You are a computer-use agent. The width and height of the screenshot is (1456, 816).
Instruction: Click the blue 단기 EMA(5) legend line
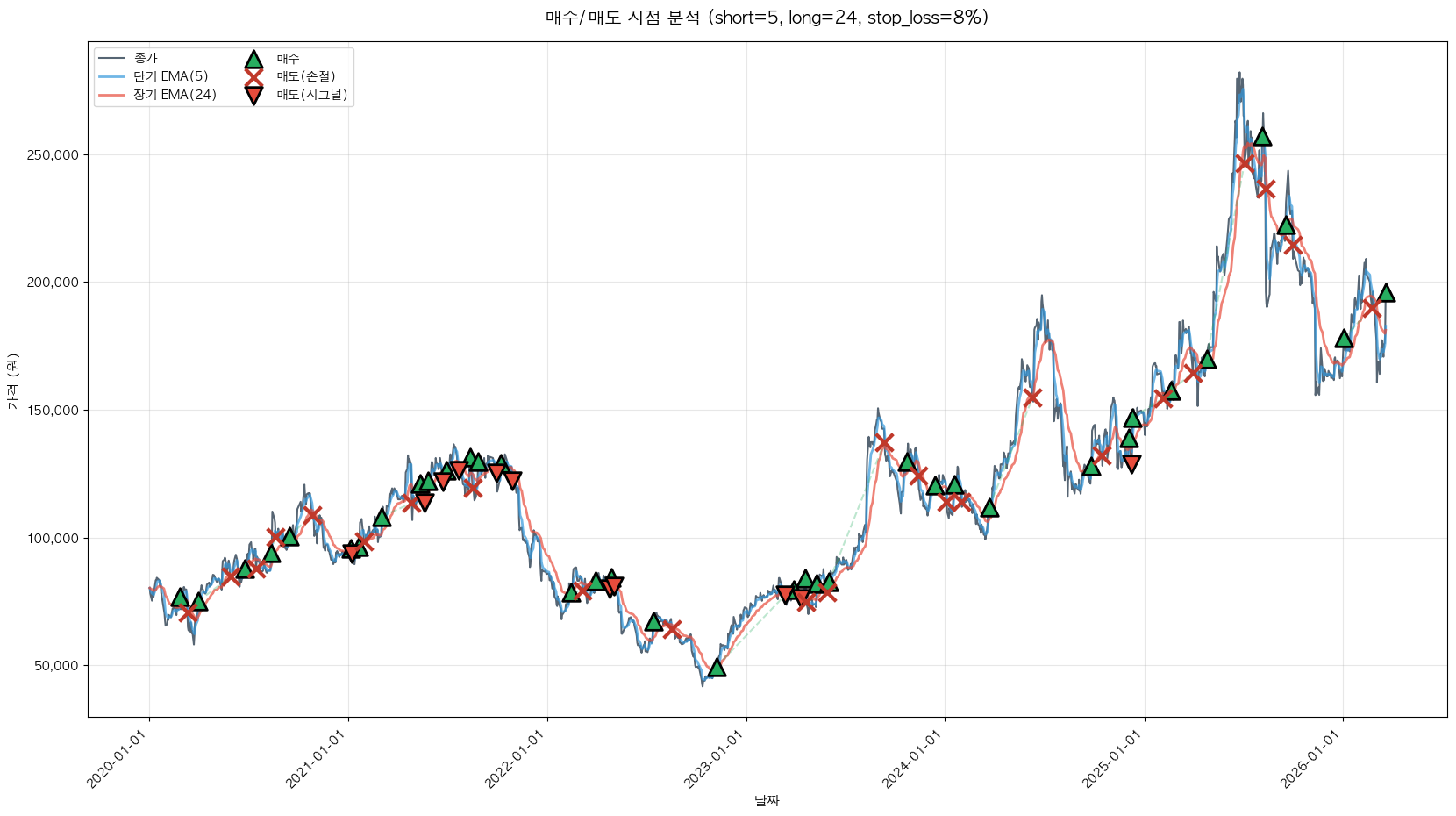pyautogui.click(x=112, y=77)
